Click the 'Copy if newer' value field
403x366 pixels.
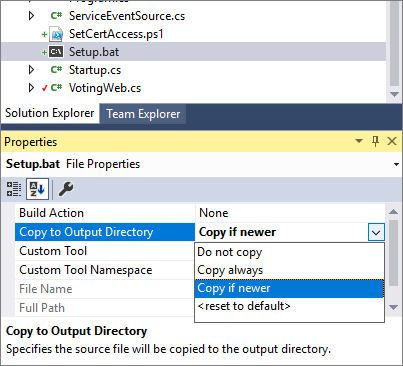(x=282, y=232)
